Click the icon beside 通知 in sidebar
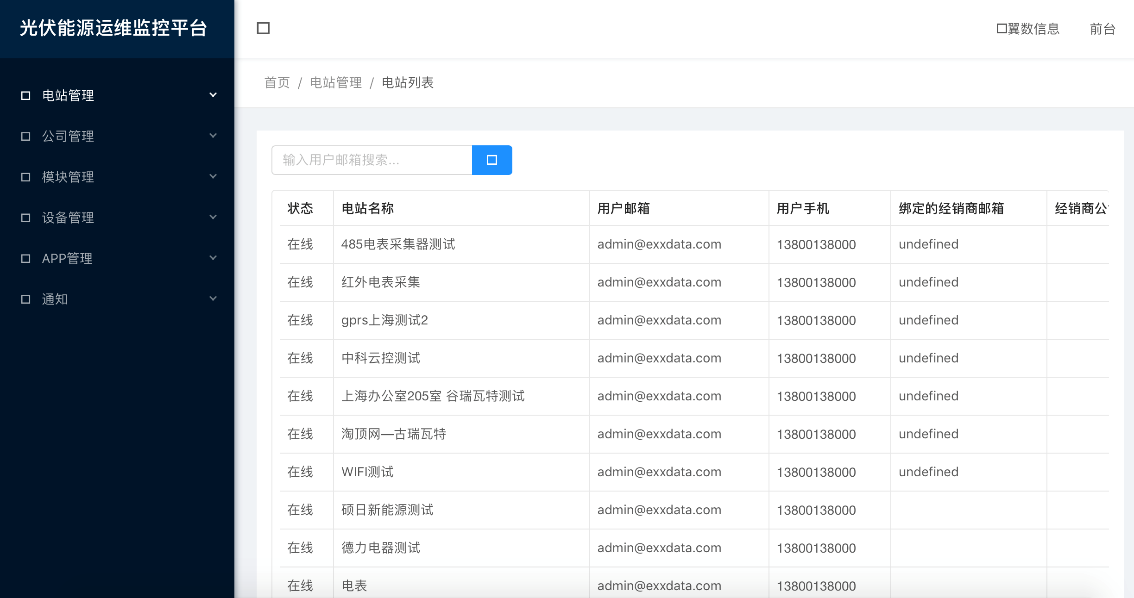The image size is (1134, 598). (26, 299)
